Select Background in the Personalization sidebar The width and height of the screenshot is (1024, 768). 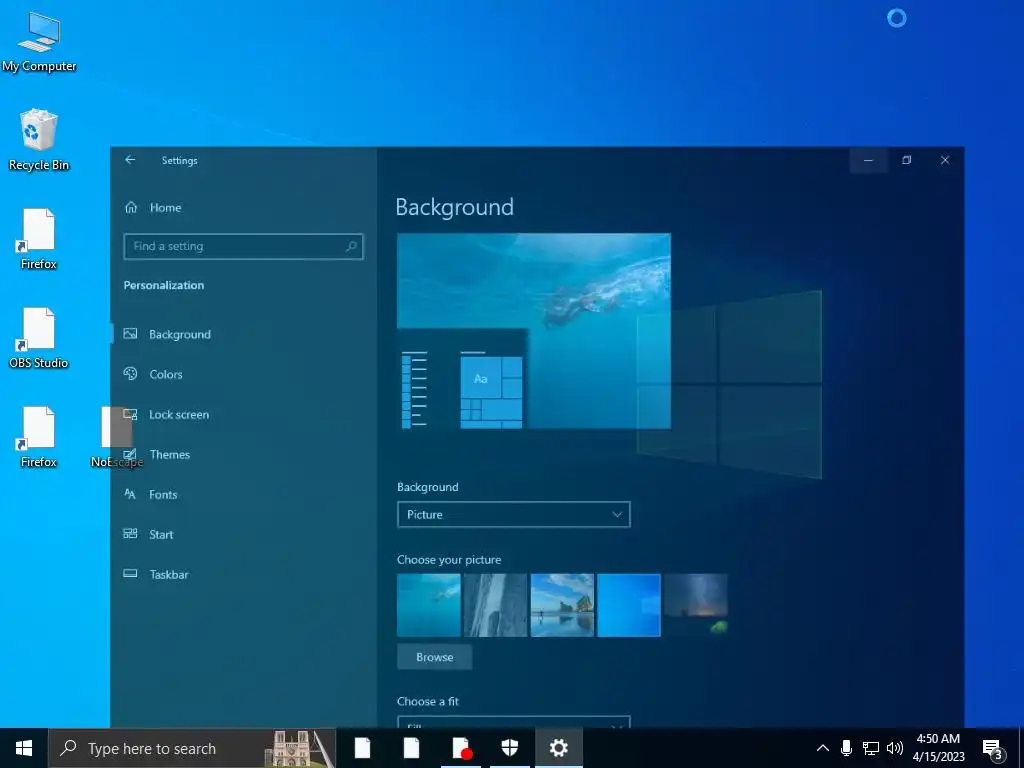pos(180,334)
